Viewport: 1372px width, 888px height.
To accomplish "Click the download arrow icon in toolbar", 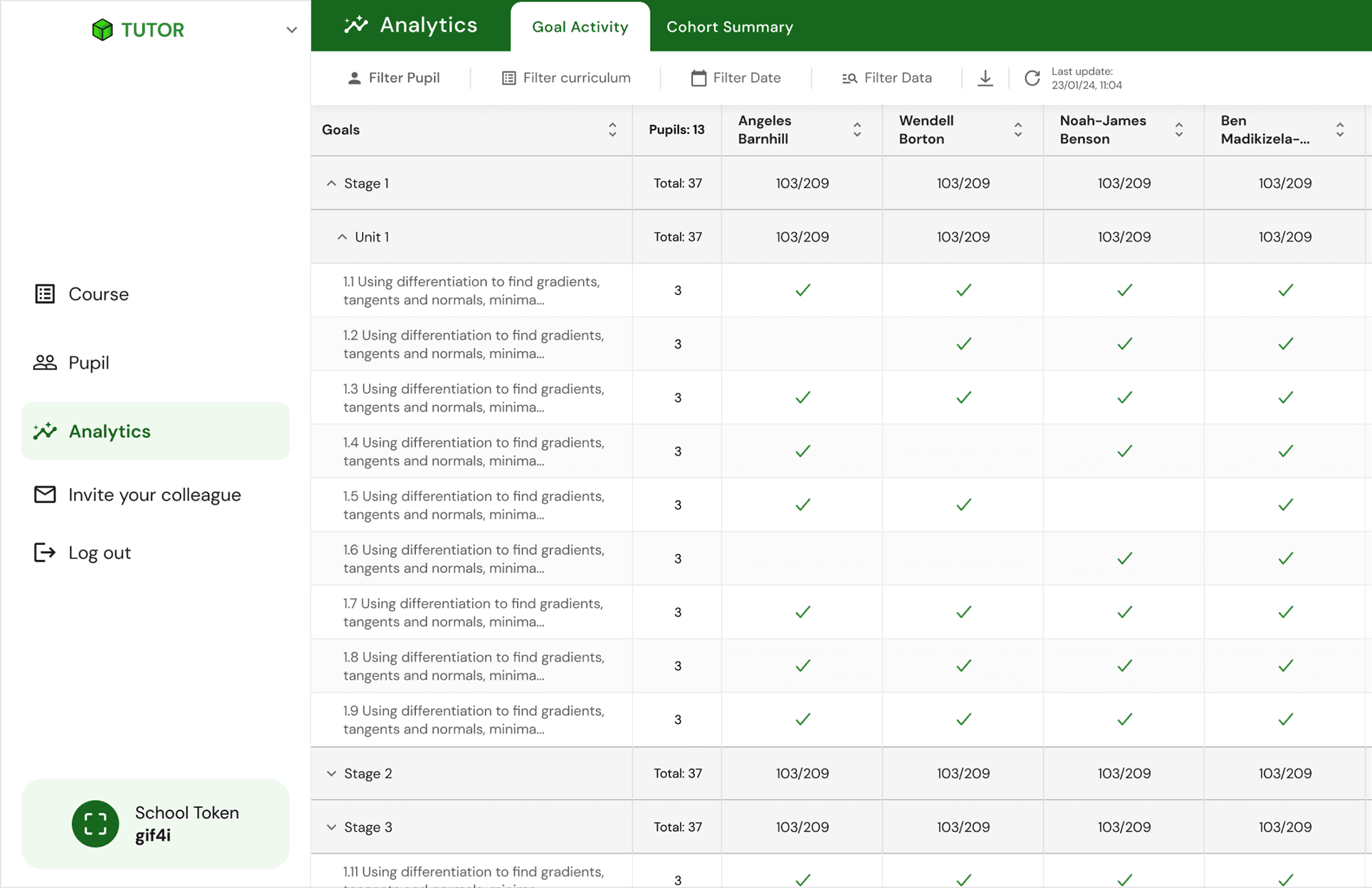I will tap(985, 78).
